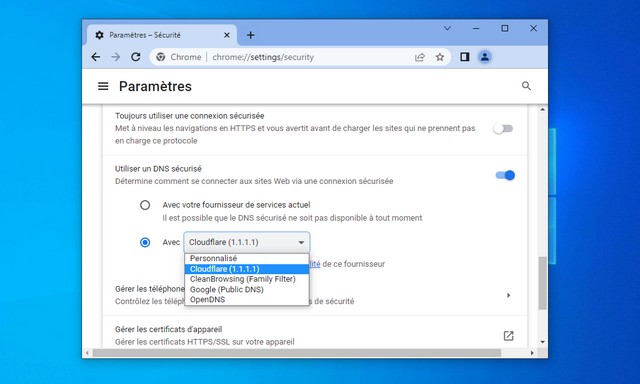Click the horizontal scrollbar thumb
Image resolution: width=640 pixels, height=384 pixels.
[x=297, y=353]
